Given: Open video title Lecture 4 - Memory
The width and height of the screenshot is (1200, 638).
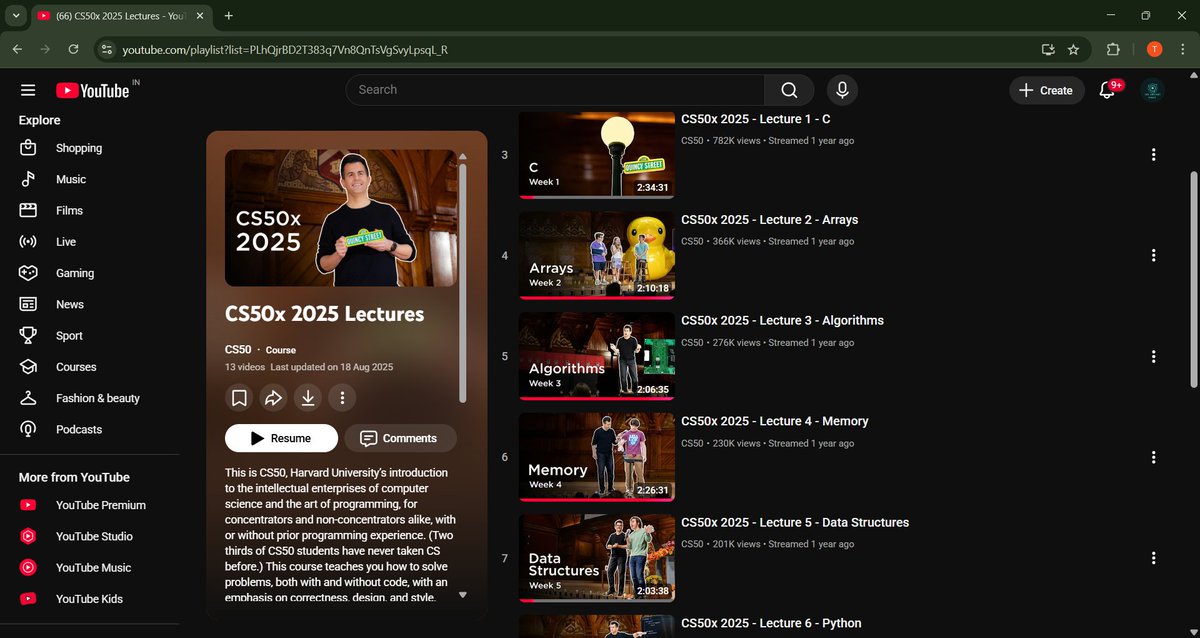Looking at the screenshot, I should click(774, 421).
